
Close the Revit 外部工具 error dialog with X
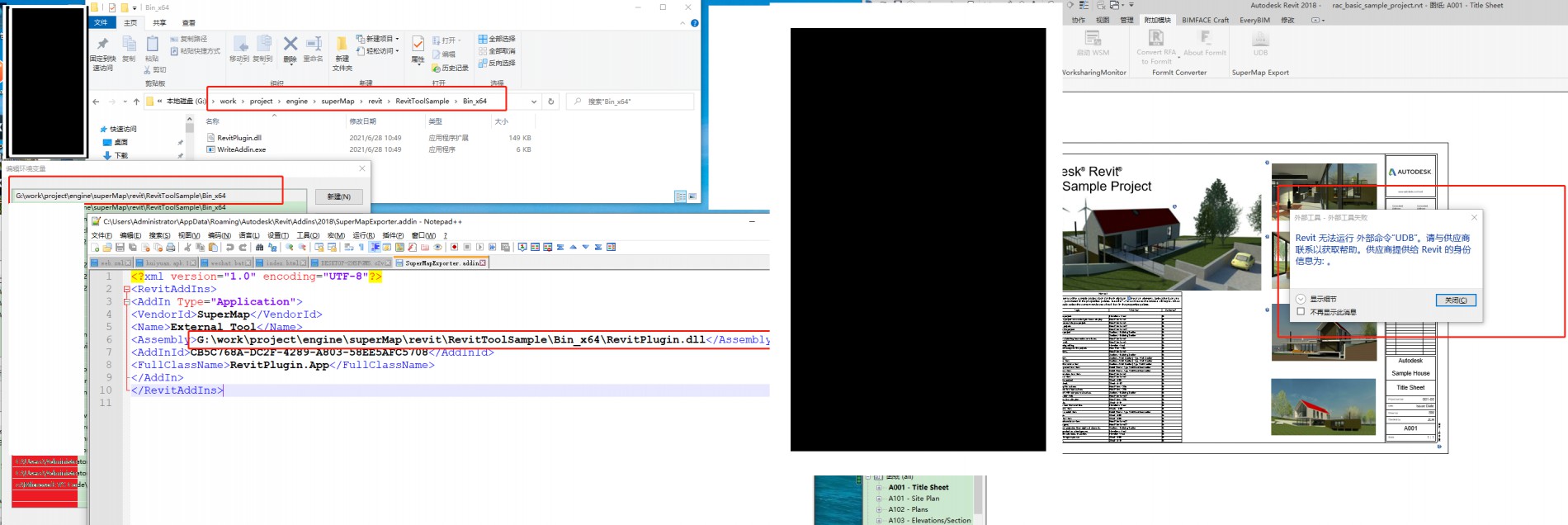1474,218
